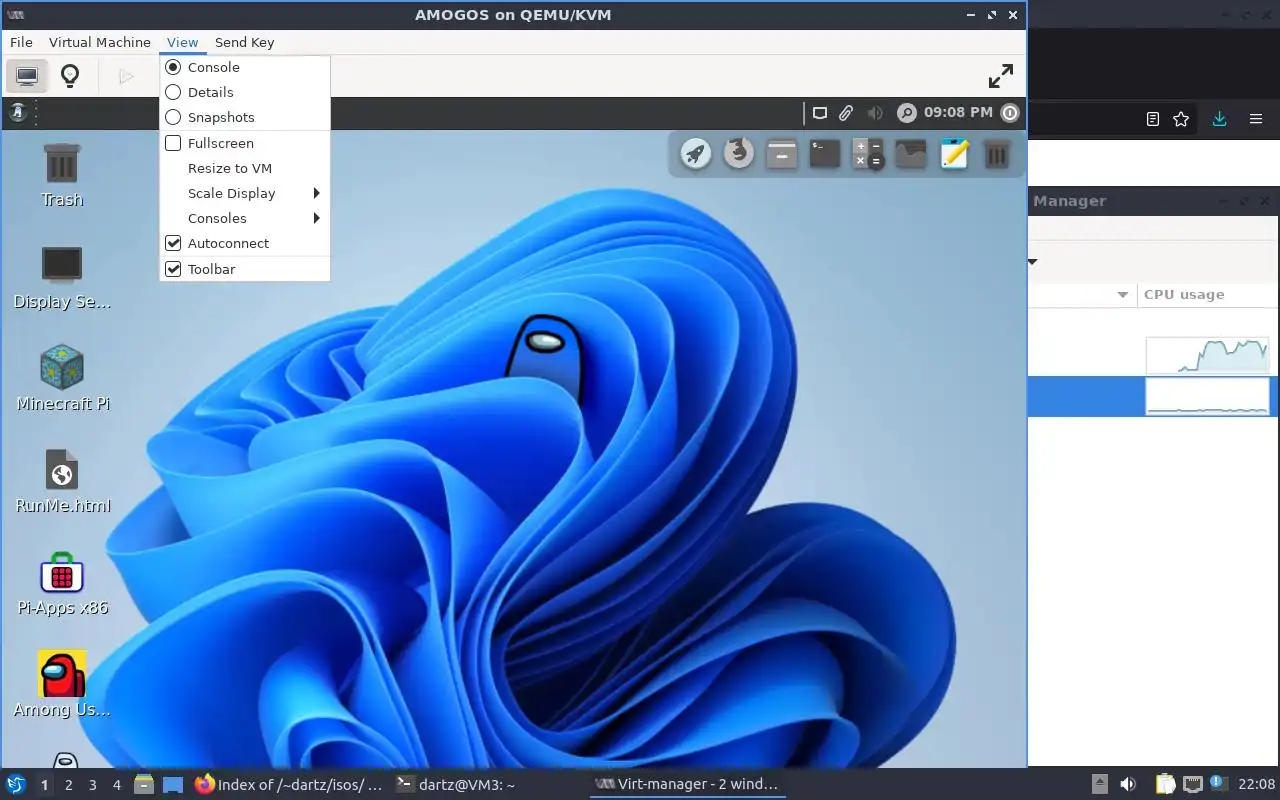This screenshot has height=800, width=1280.
Task: Select Among Us desktop icon
Action: tap(62, 685)
